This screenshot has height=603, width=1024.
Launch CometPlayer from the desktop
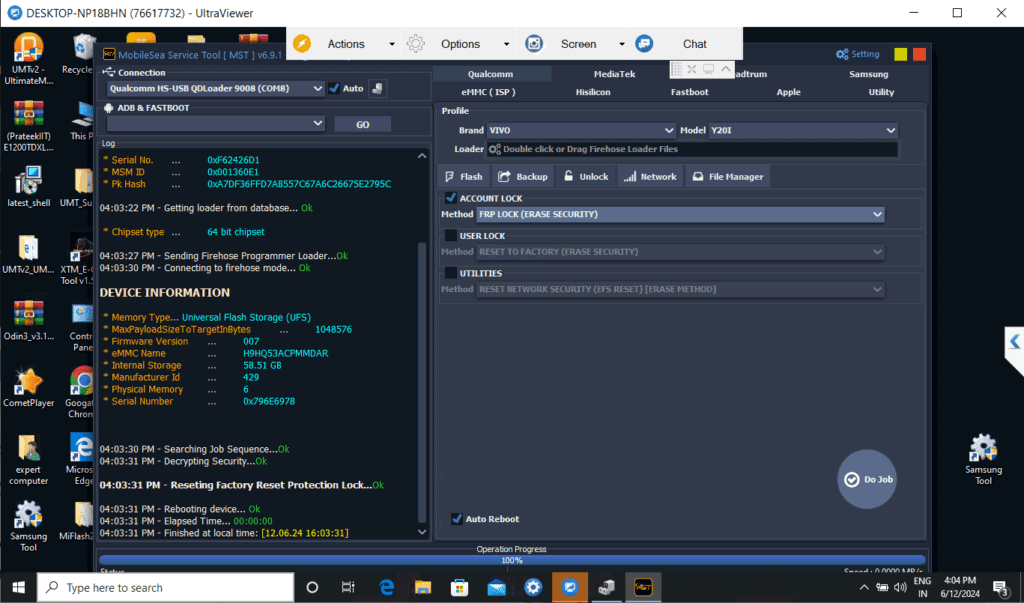click(28, 383)
